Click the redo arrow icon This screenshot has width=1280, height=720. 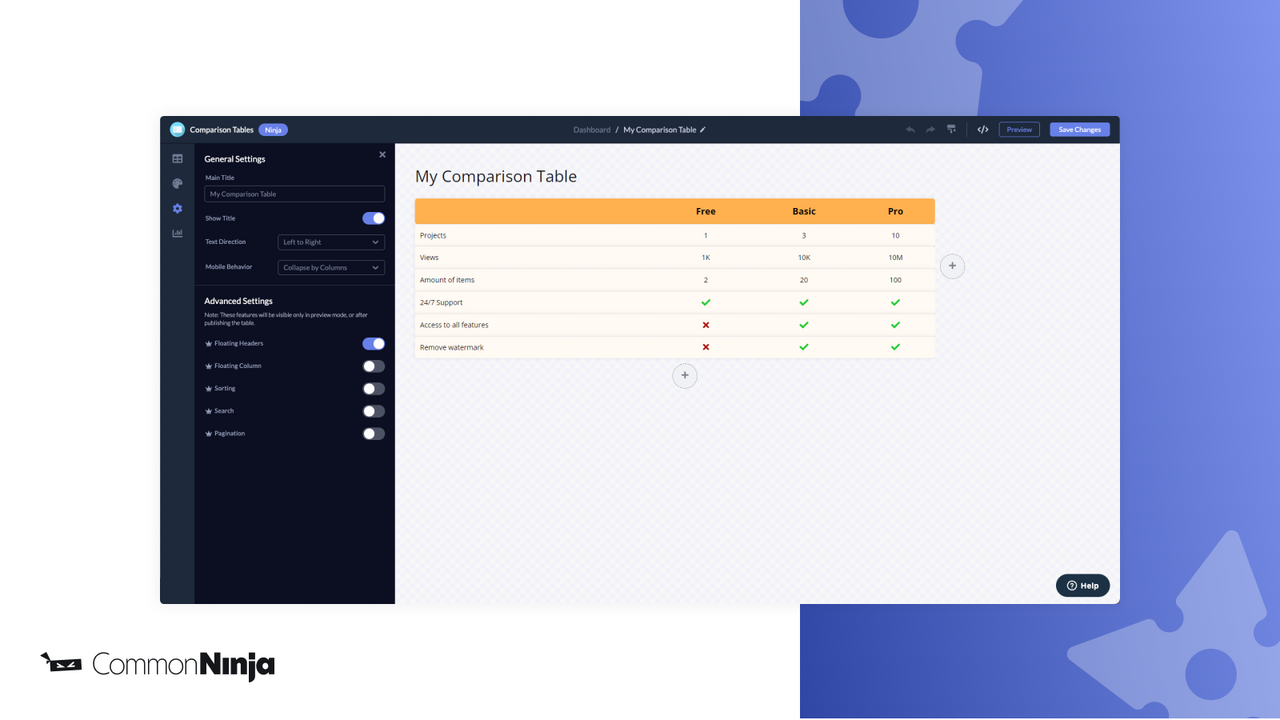(x=930, y=129)
